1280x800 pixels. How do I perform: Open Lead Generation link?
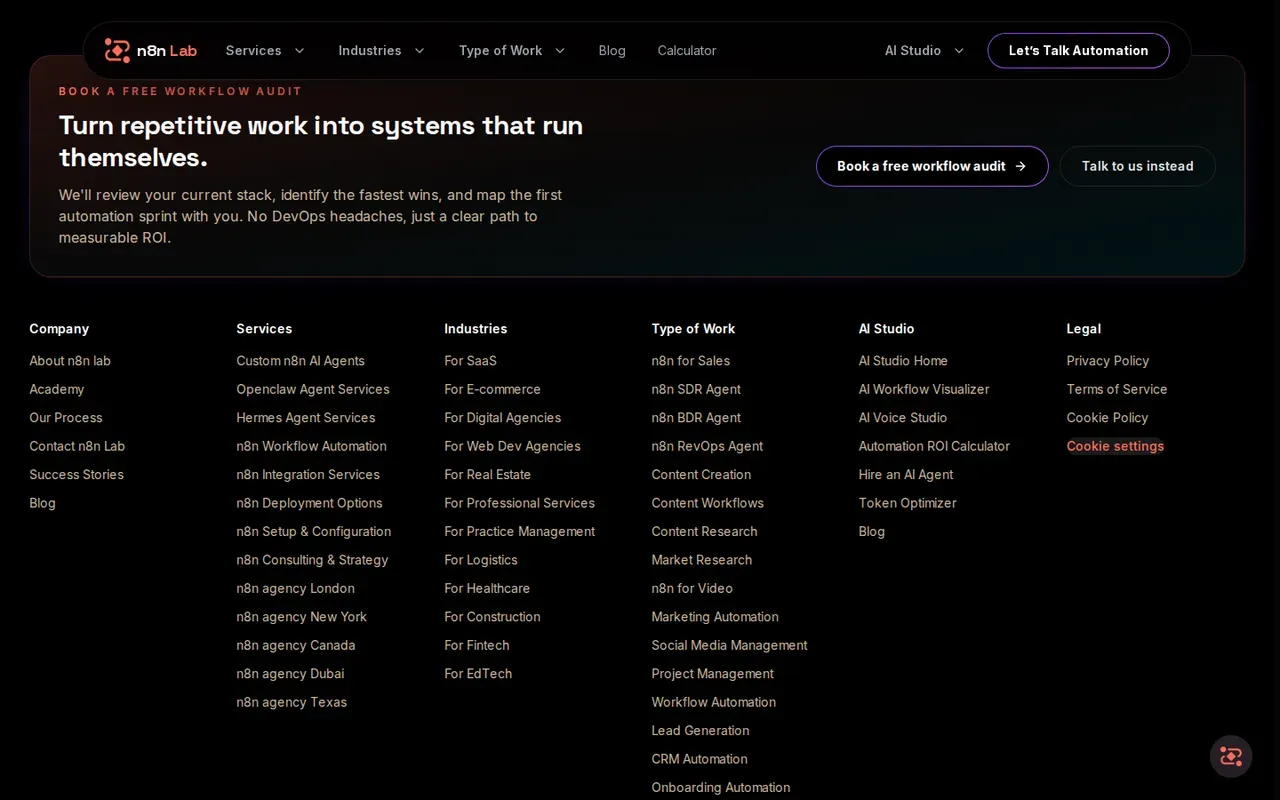(x=700, y=731)
